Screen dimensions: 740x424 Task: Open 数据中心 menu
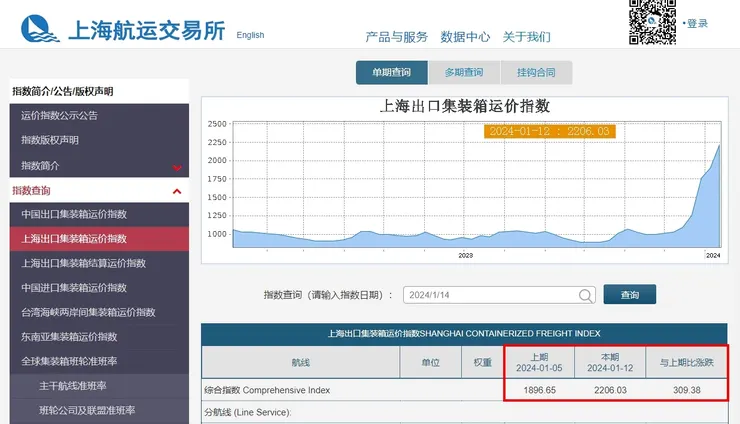point(465,37)
